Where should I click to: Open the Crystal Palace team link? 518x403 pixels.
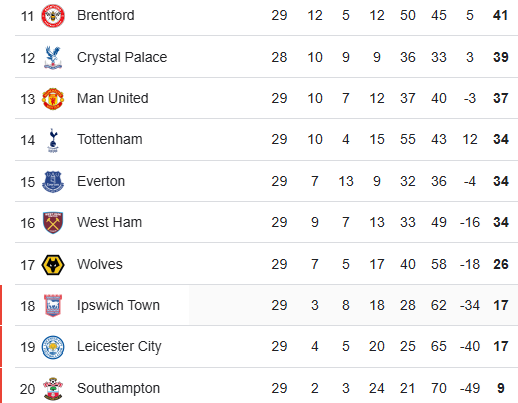coord(122,57)
